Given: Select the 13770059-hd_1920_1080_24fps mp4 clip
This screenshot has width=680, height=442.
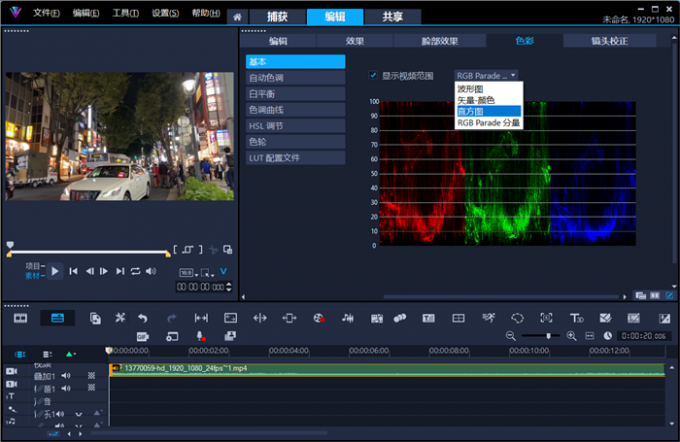Looking at the screenshot, I should point(387,370).
